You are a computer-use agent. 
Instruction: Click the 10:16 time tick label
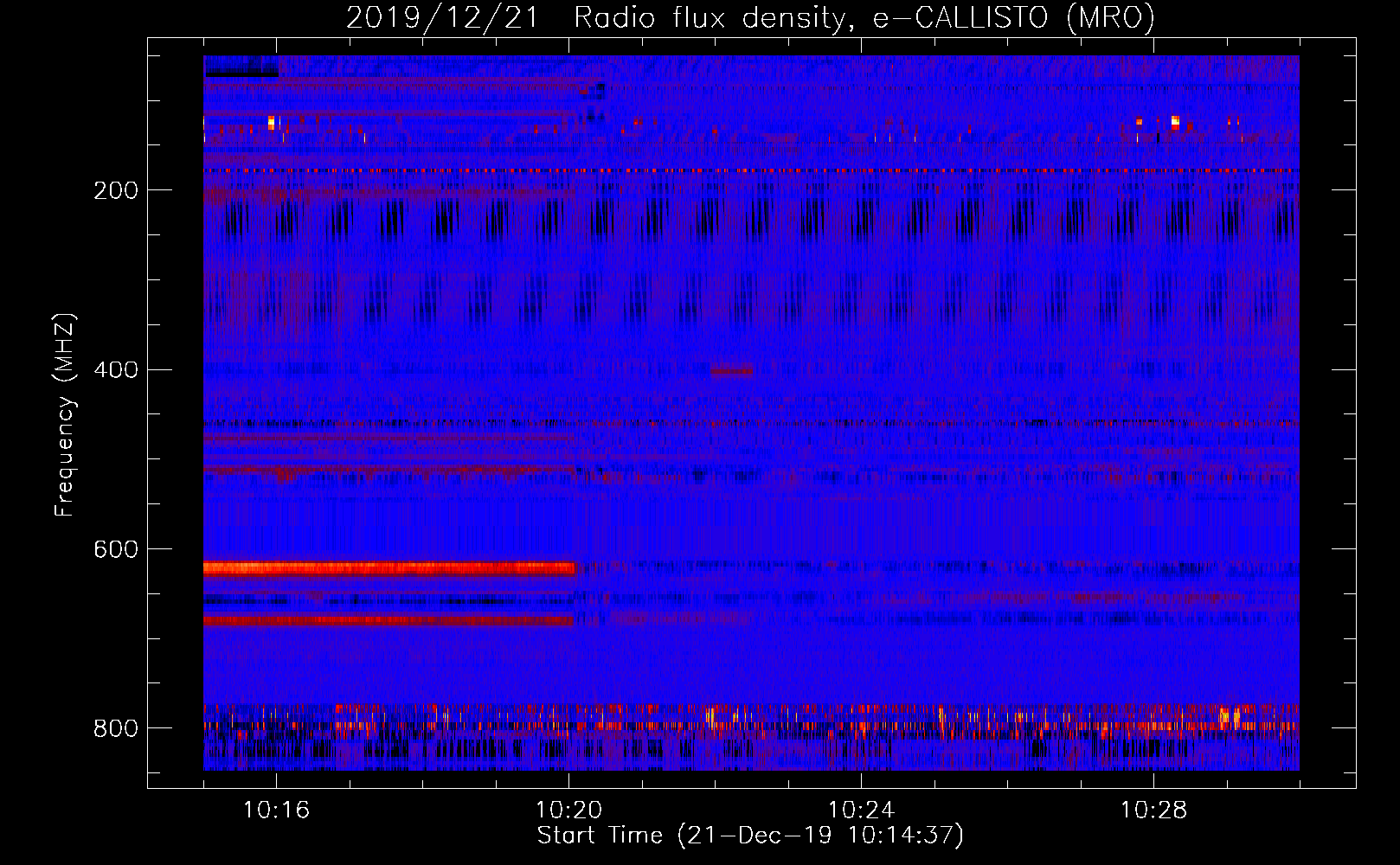(276, 811)
